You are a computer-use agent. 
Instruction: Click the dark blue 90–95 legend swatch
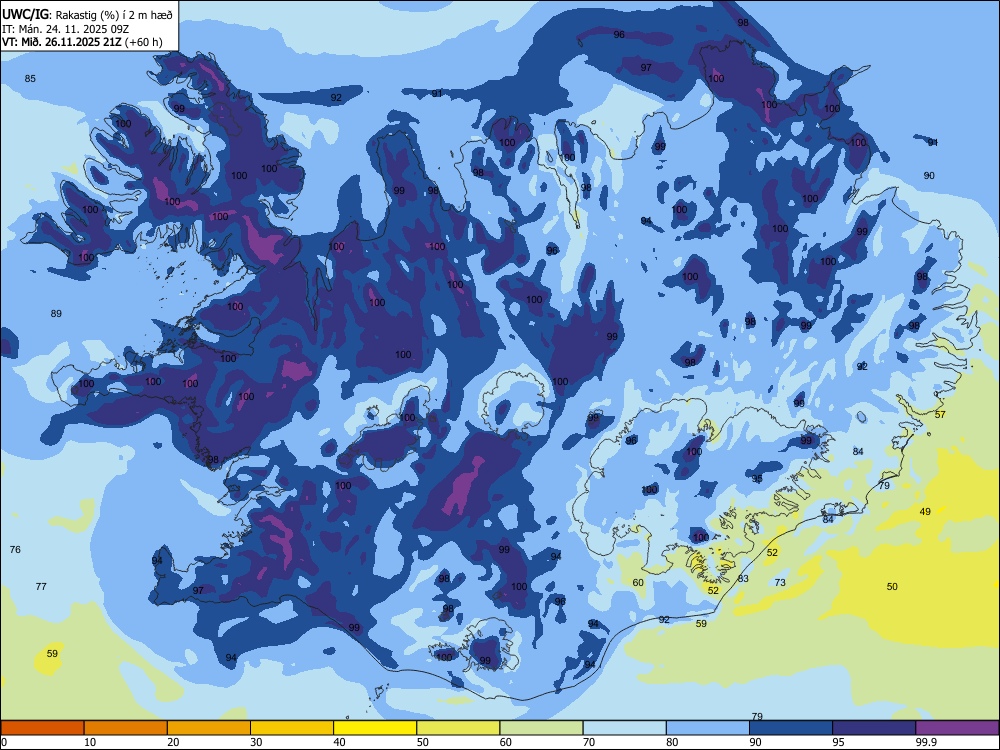pyautogui.click(x=791, y=728)
